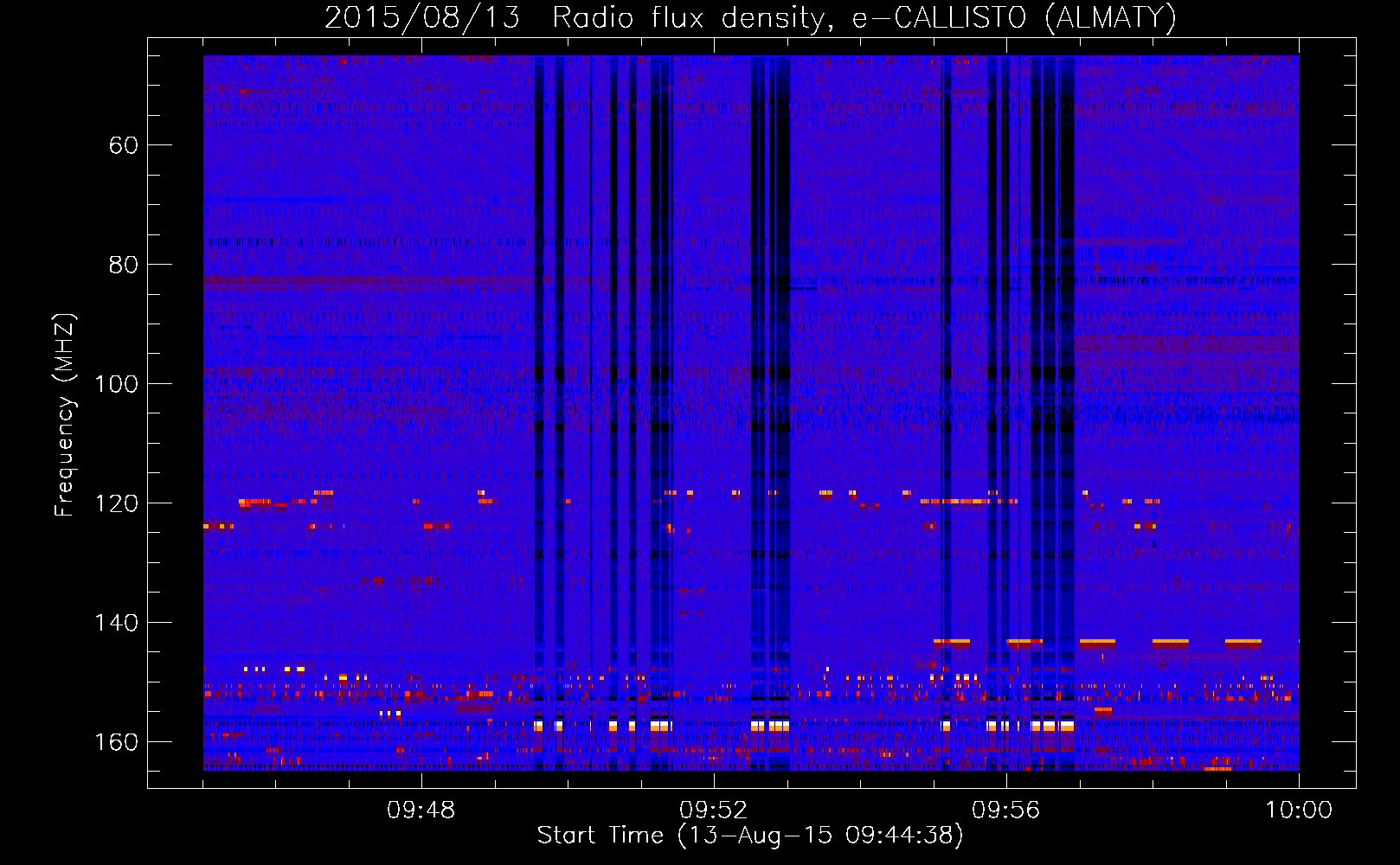
Task: Click the time tick label '09:52'
Action: coord(714,811)
